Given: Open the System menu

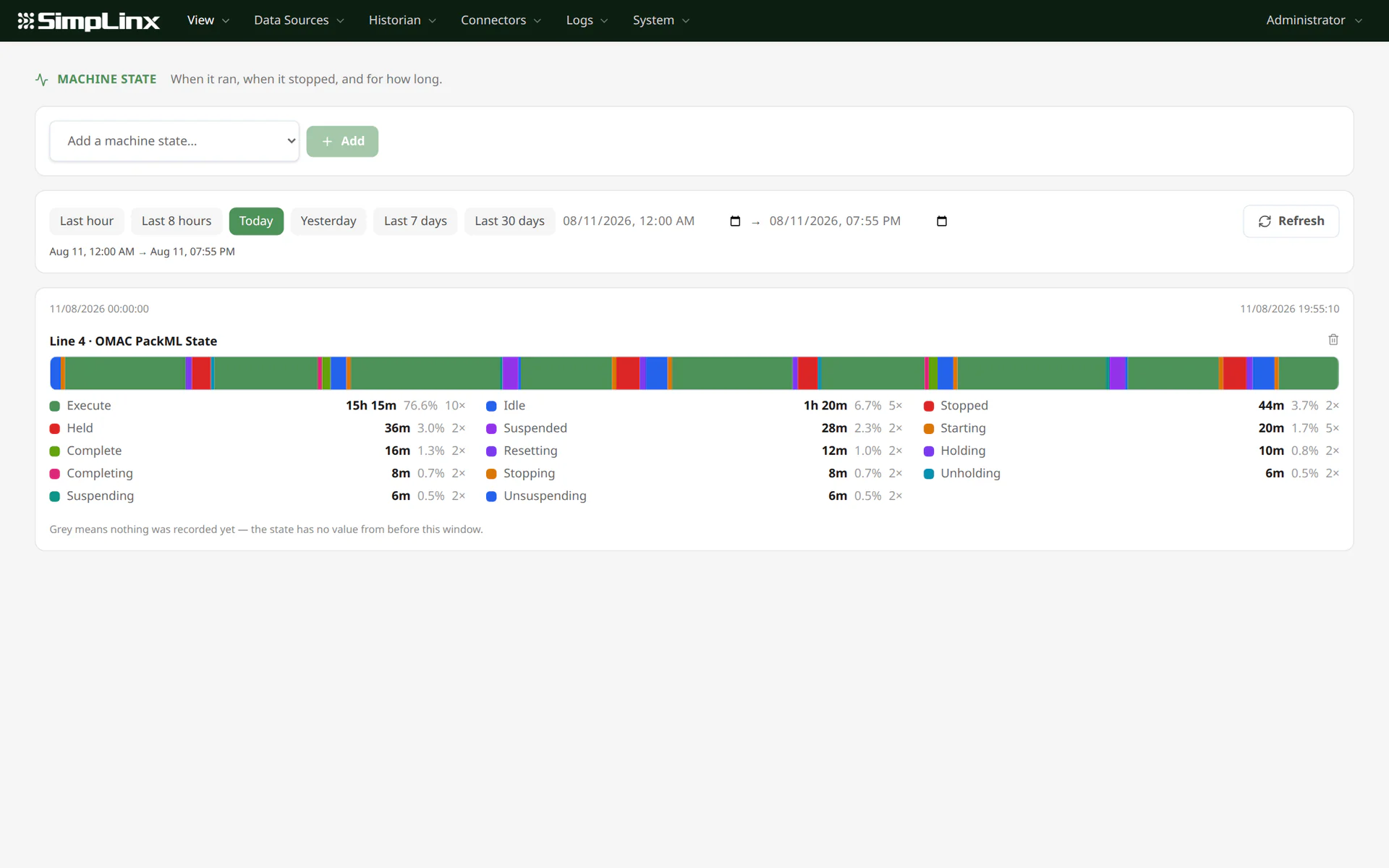Looking at the screenshot, I should [x=660, y=20].
